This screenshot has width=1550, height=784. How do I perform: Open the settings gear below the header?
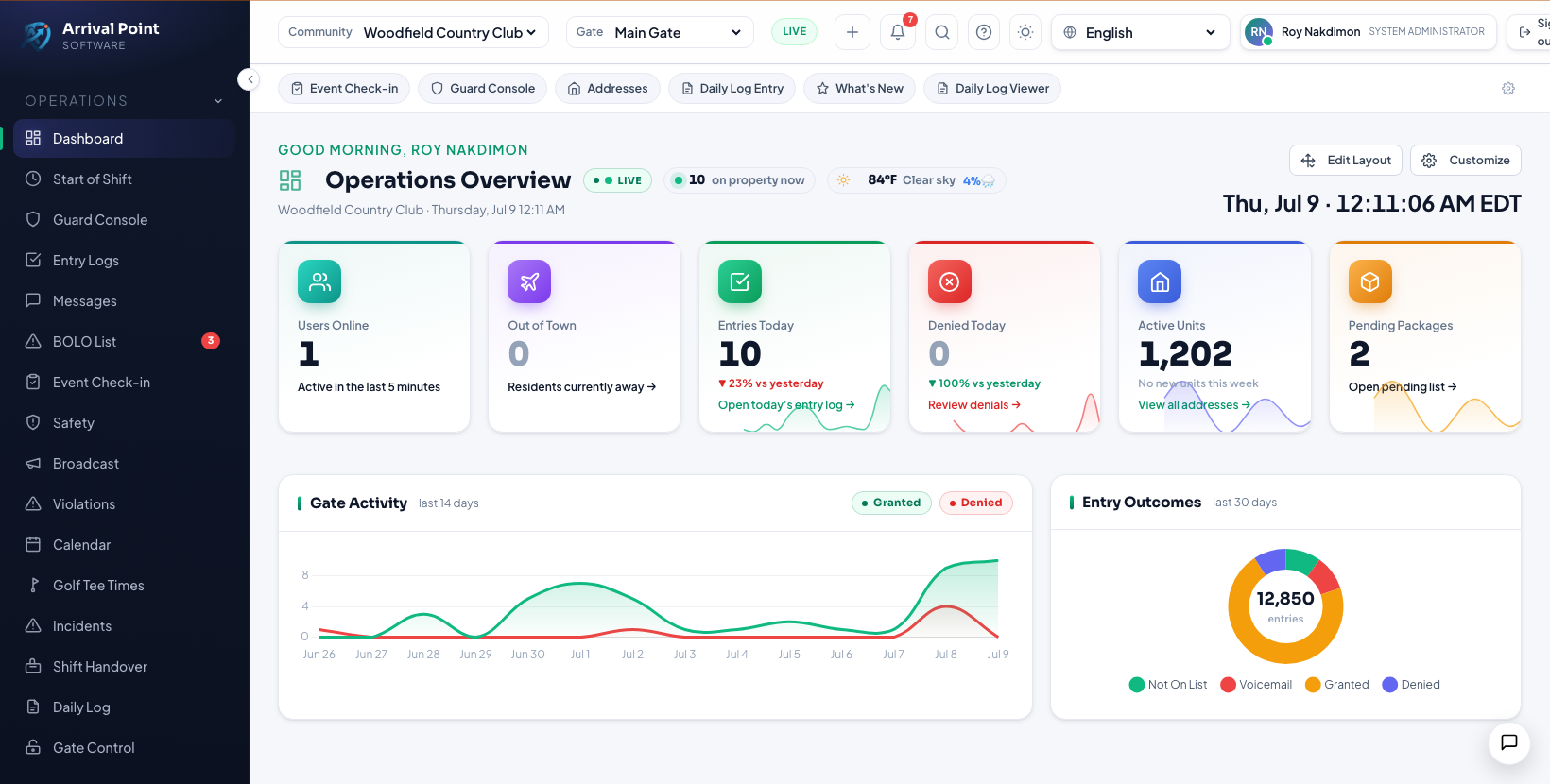point(1508,89)
